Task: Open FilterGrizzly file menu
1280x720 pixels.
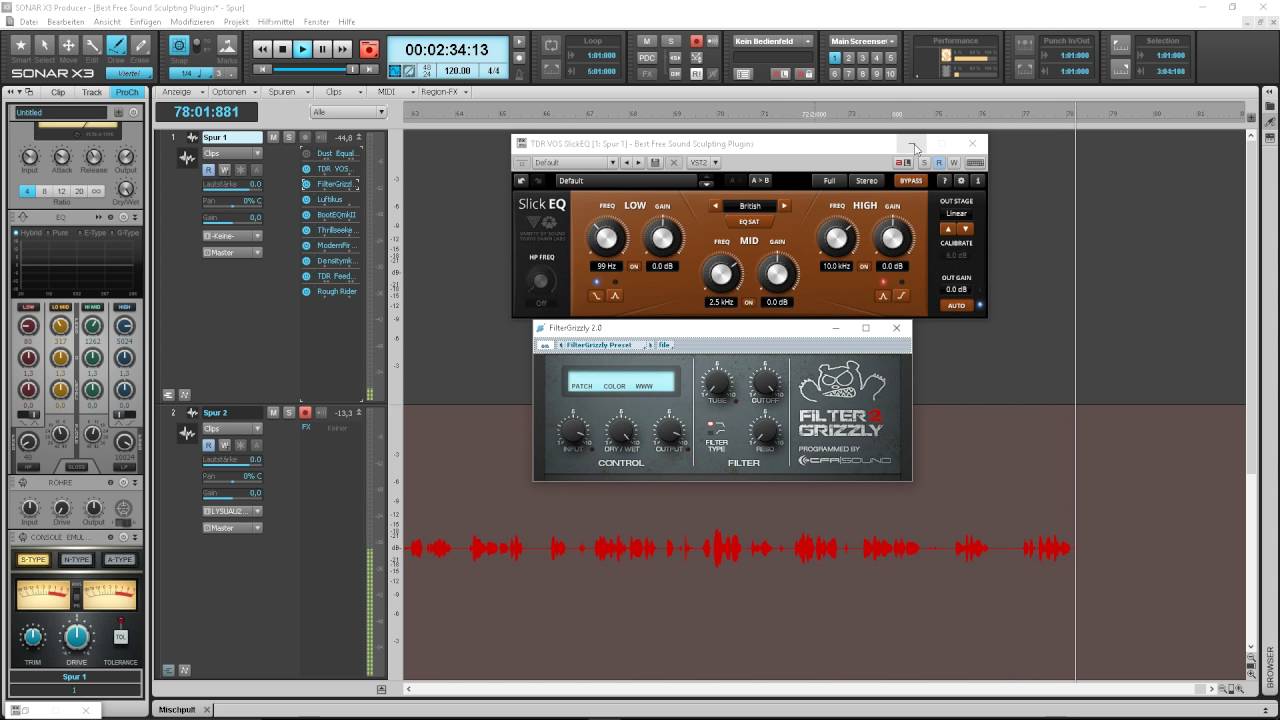Action: [664, 345]
